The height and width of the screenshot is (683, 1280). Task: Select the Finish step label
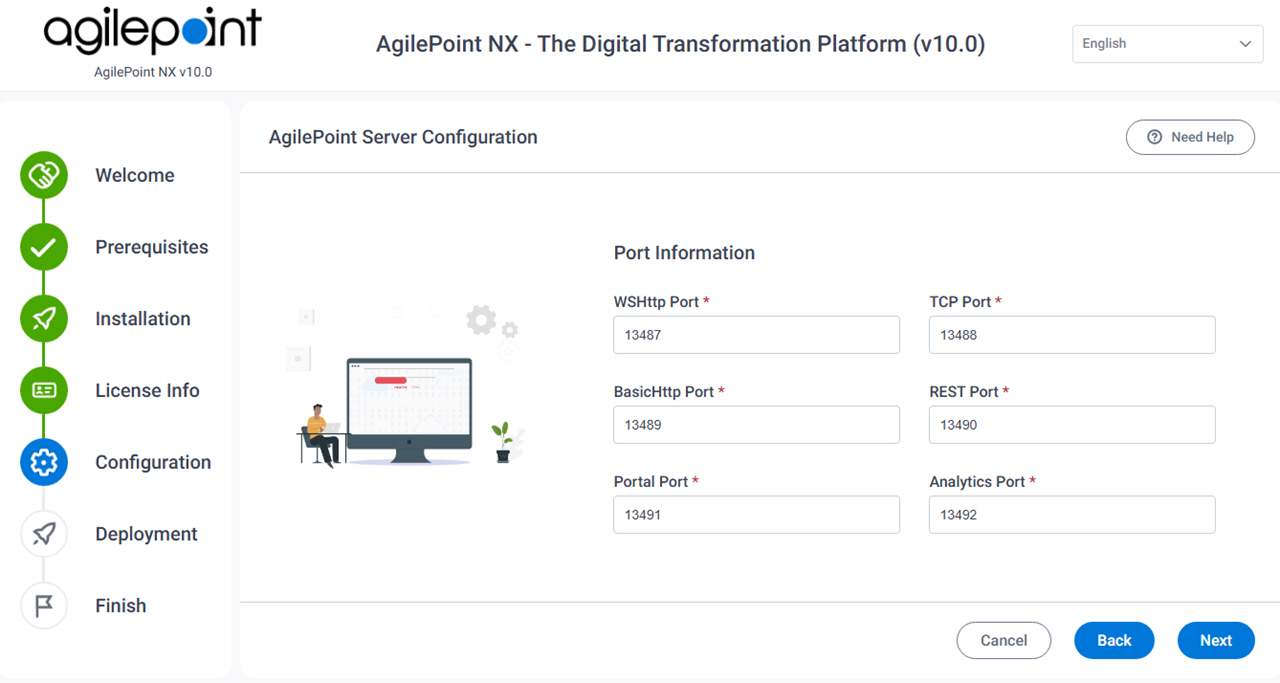click(121, 606)
